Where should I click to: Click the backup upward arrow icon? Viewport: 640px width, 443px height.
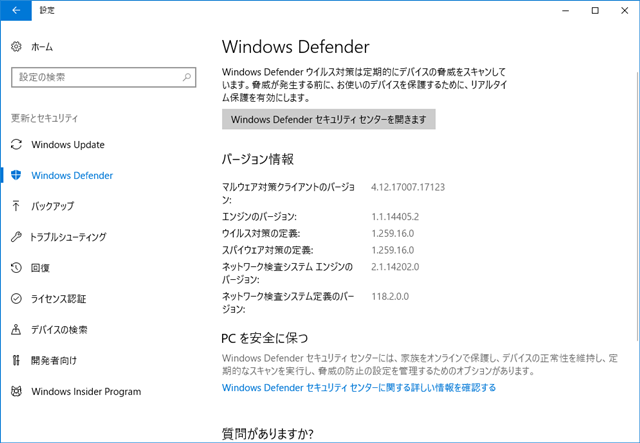16,206
